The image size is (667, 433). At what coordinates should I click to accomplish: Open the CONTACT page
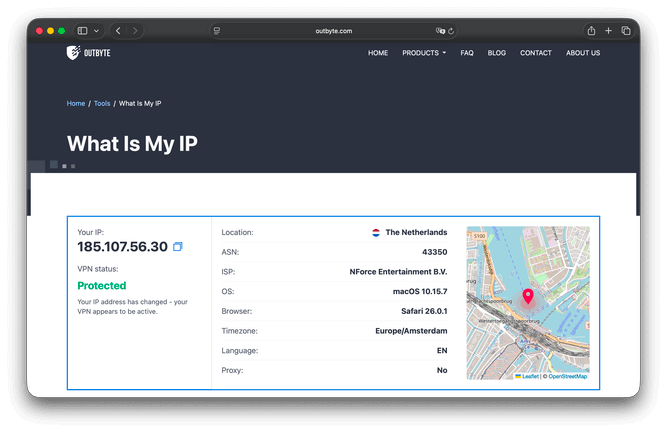pos(536,53)
